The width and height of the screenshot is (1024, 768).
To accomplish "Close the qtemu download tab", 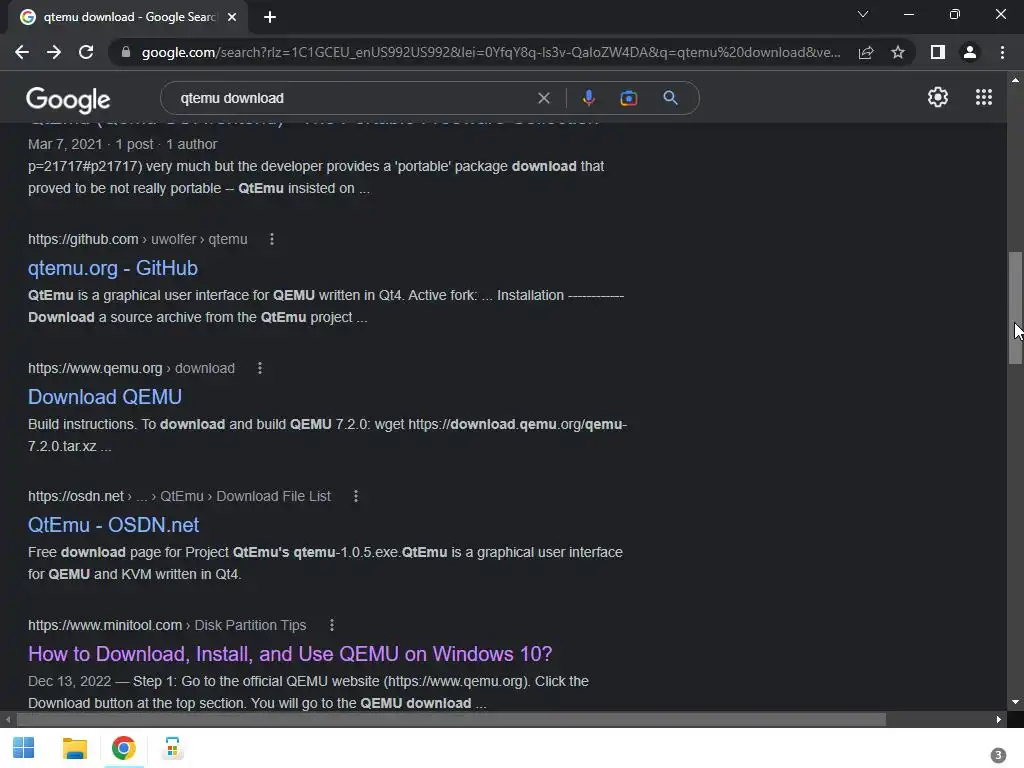I will tap(232, 17).
